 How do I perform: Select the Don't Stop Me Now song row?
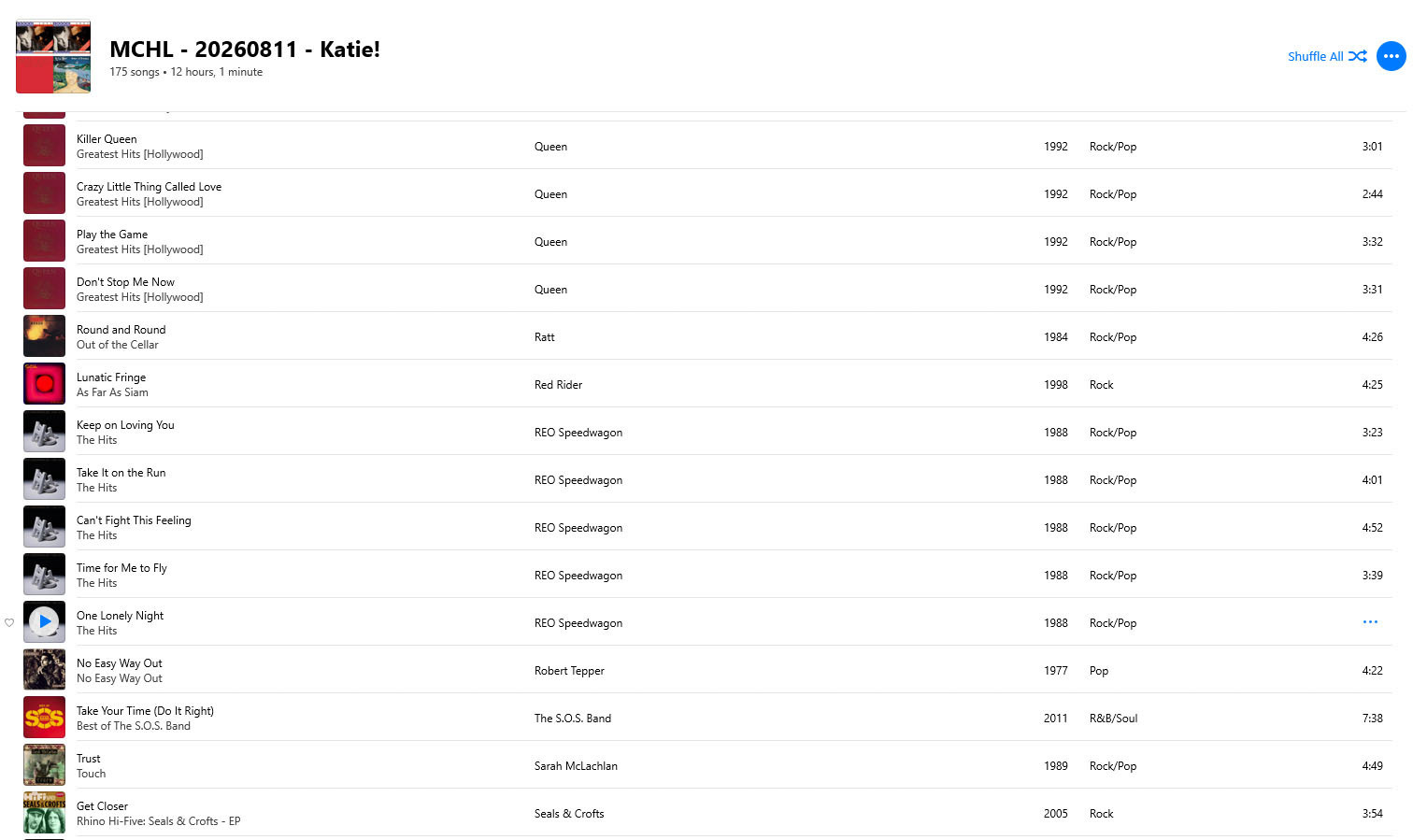coord(707,289)
